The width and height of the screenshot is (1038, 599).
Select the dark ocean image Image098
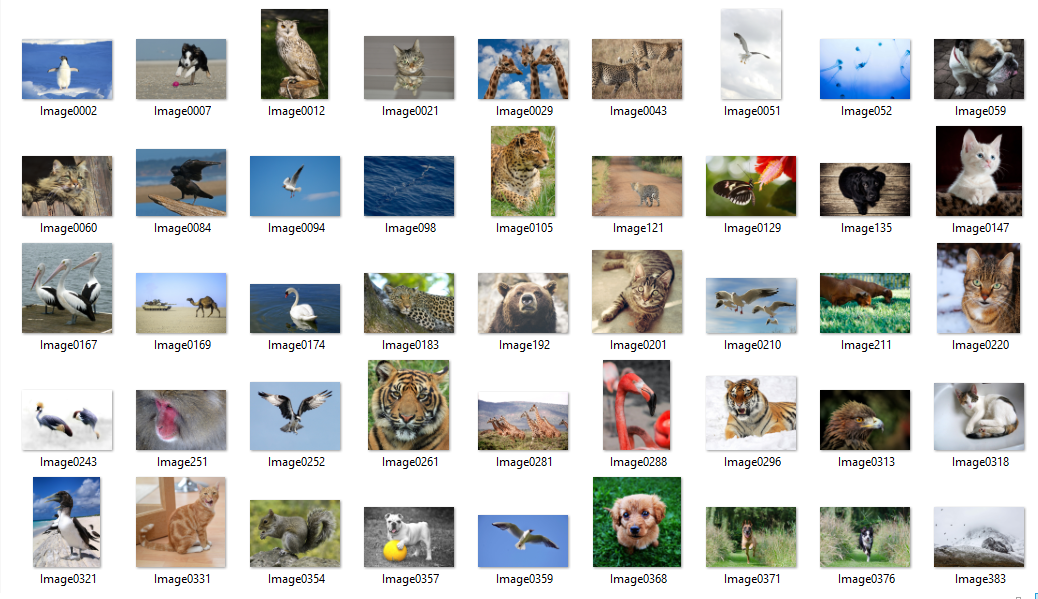tap(409, 186)
